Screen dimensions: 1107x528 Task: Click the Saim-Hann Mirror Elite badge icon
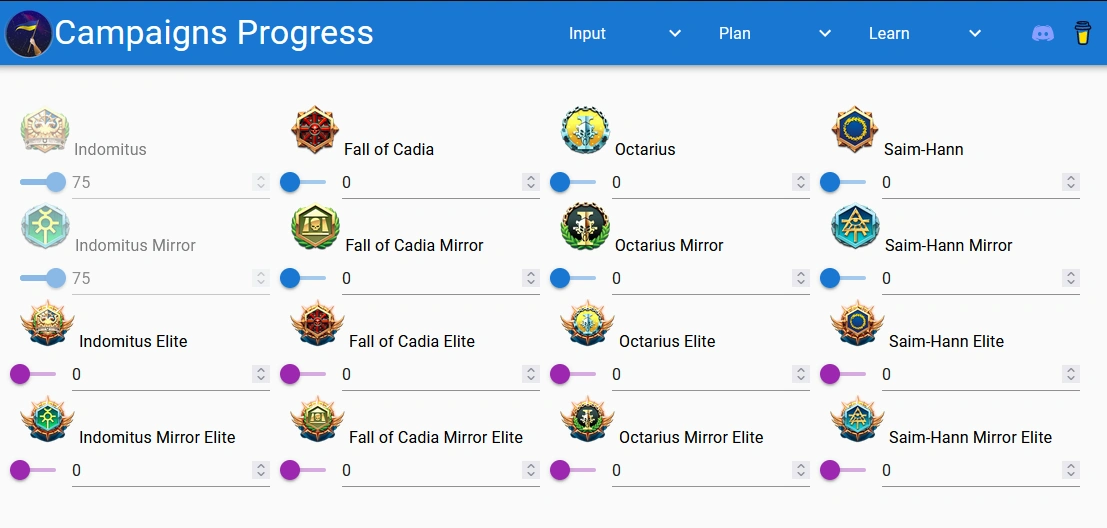pyautogui.click(x=857, y=419)
